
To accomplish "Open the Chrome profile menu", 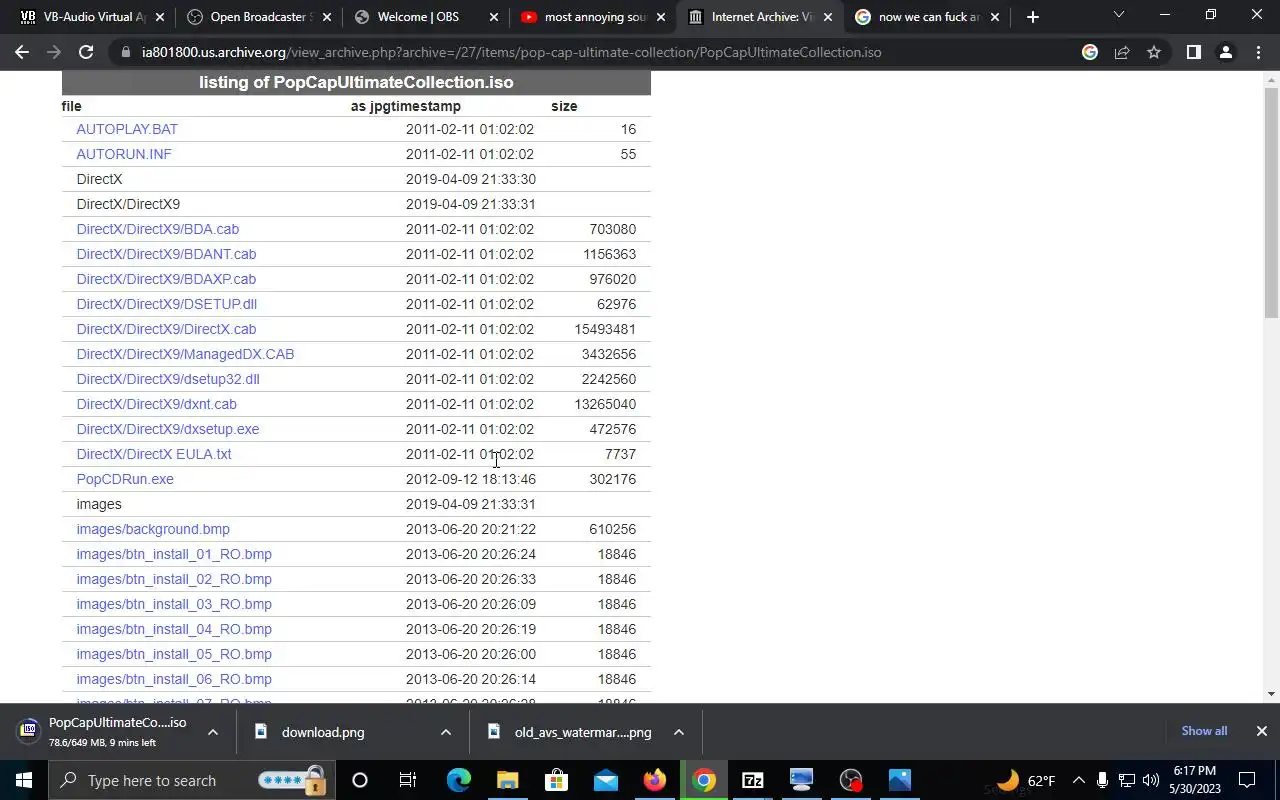I will (x=1225, y=52).
